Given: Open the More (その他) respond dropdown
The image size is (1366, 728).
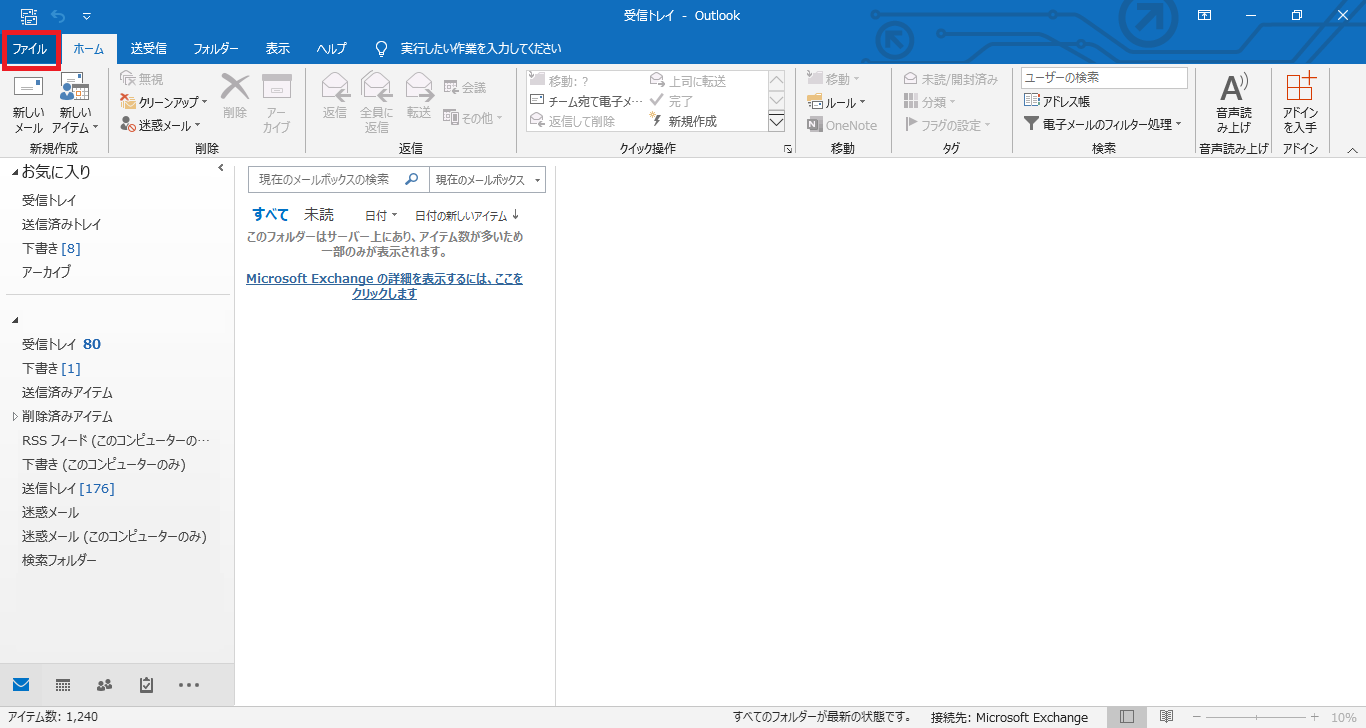Looking at the screenshot, I should pos(472,118).
